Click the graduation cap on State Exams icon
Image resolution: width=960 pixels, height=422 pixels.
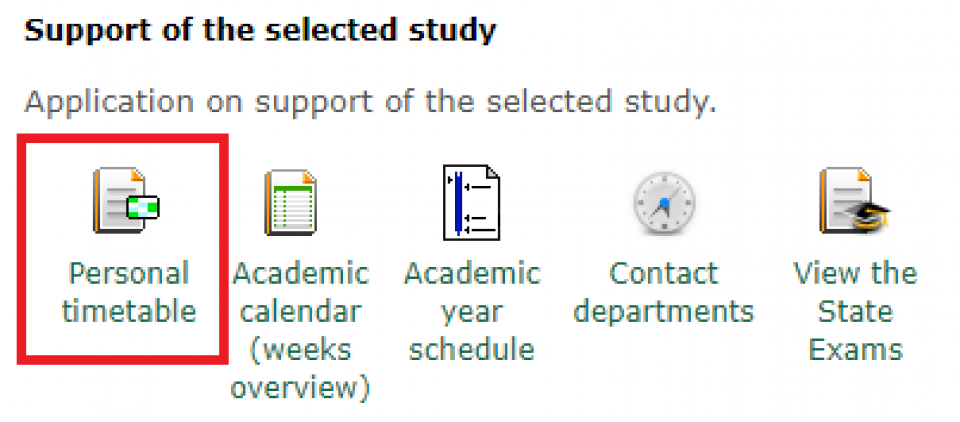click(869, 216)
